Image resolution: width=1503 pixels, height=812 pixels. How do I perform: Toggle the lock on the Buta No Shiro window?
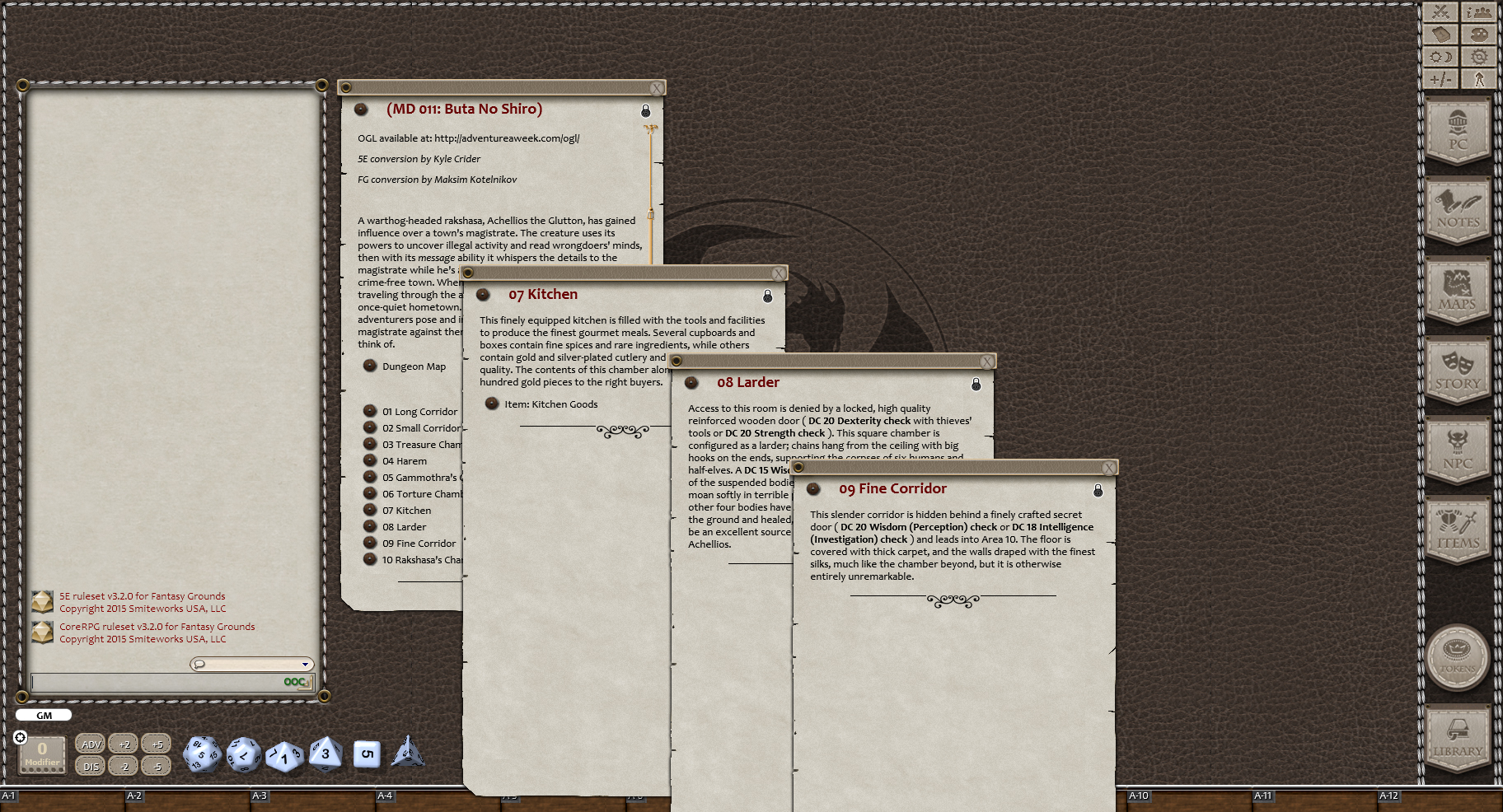click(x=646, y=110)
